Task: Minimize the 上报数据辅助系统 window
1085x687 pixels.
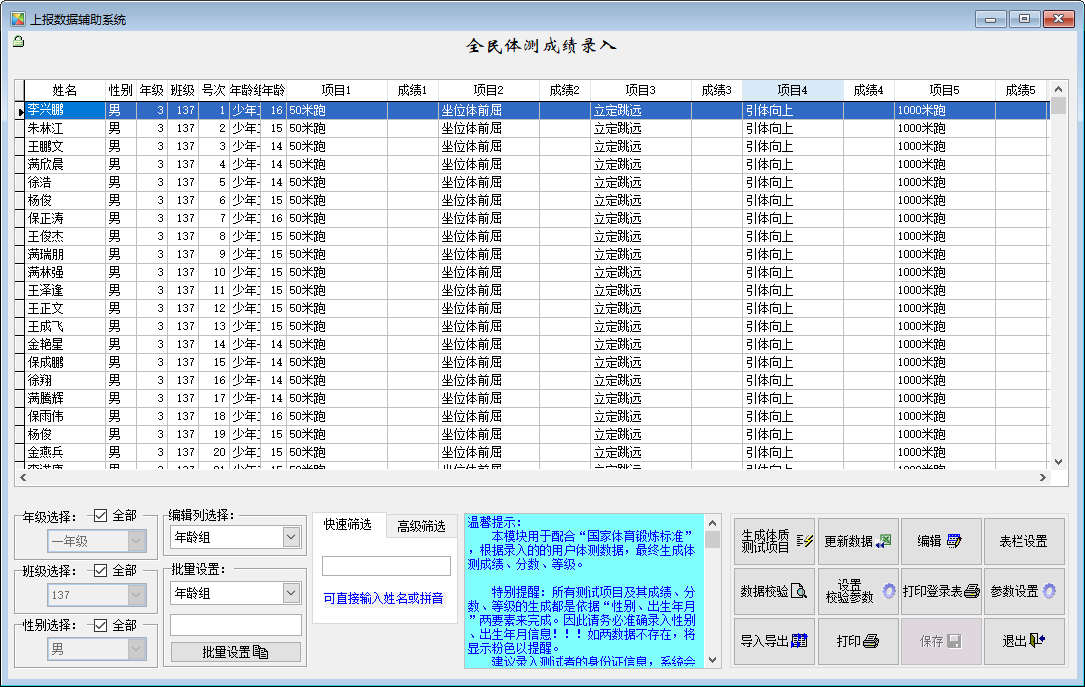Action: 990,19
